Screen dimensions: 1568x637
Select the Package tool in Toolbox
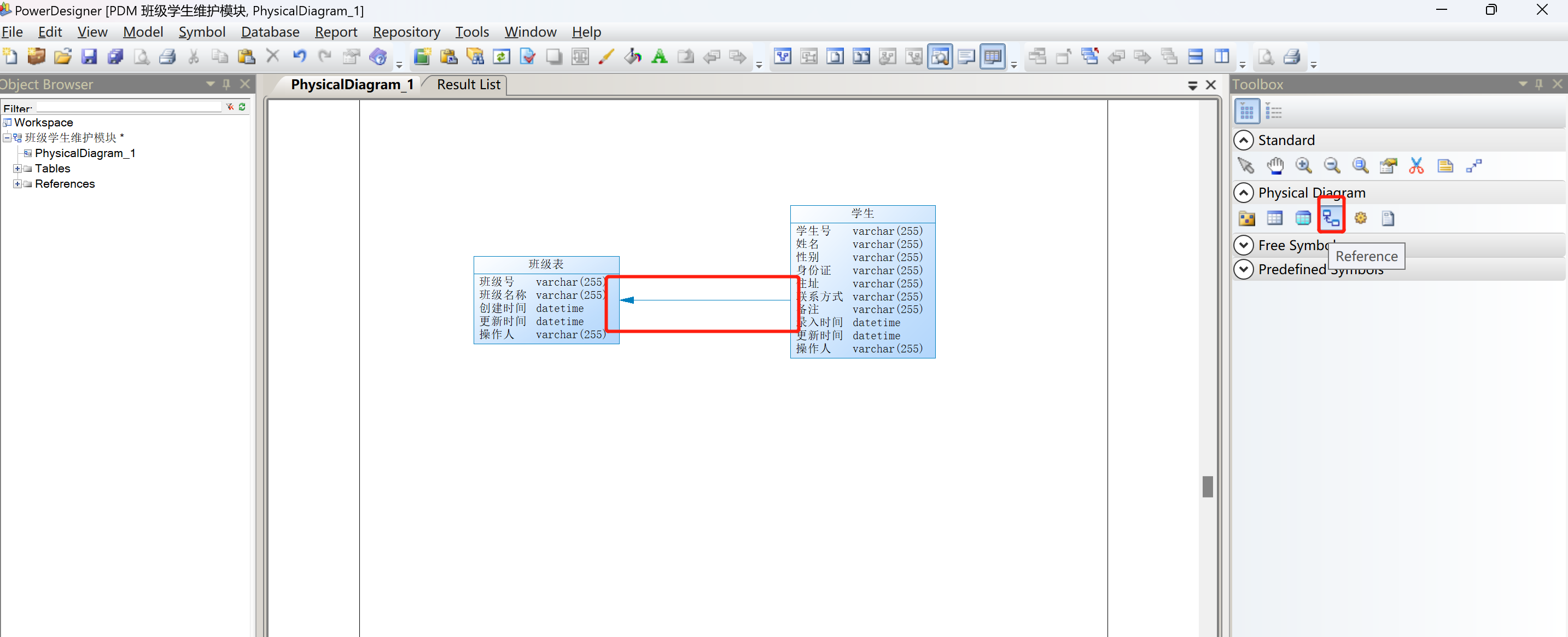[1246, 217]
